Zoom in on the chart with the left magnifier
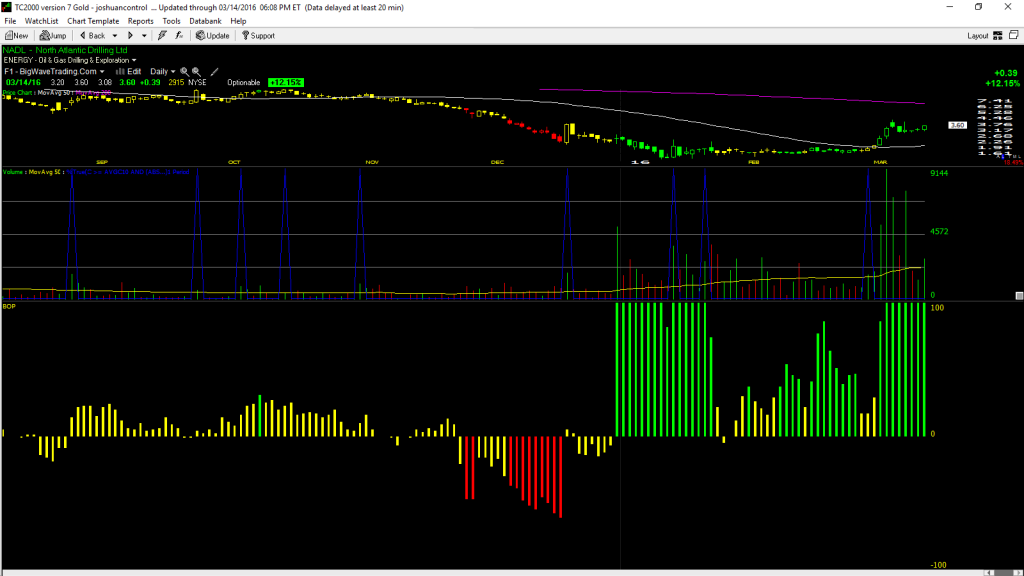 tap(184, 72)
